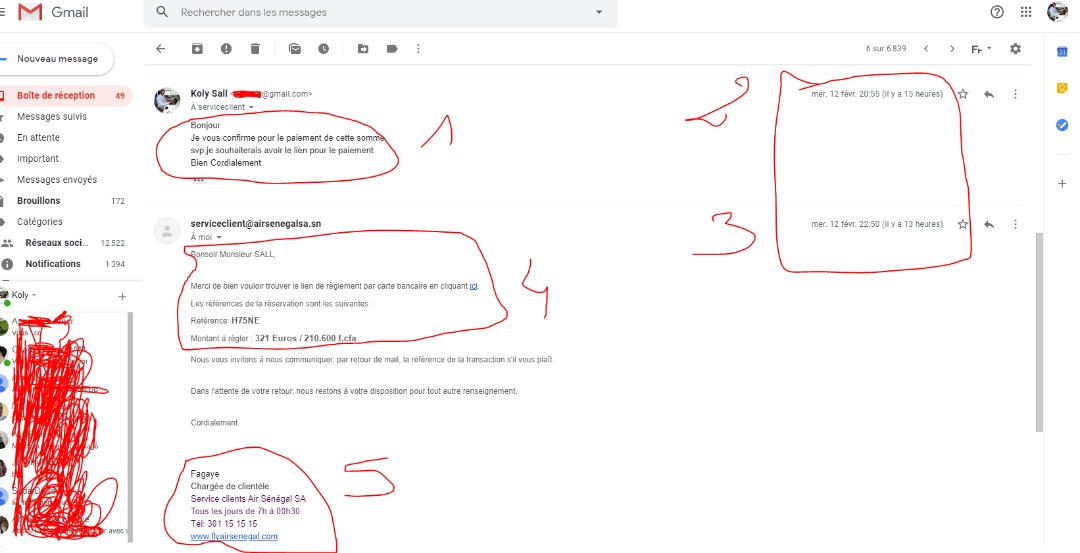Image resolution: width=1080 pixels, height=553 pixels.
Task: Open the input language selector dropdown
Action: coord(989,48)
